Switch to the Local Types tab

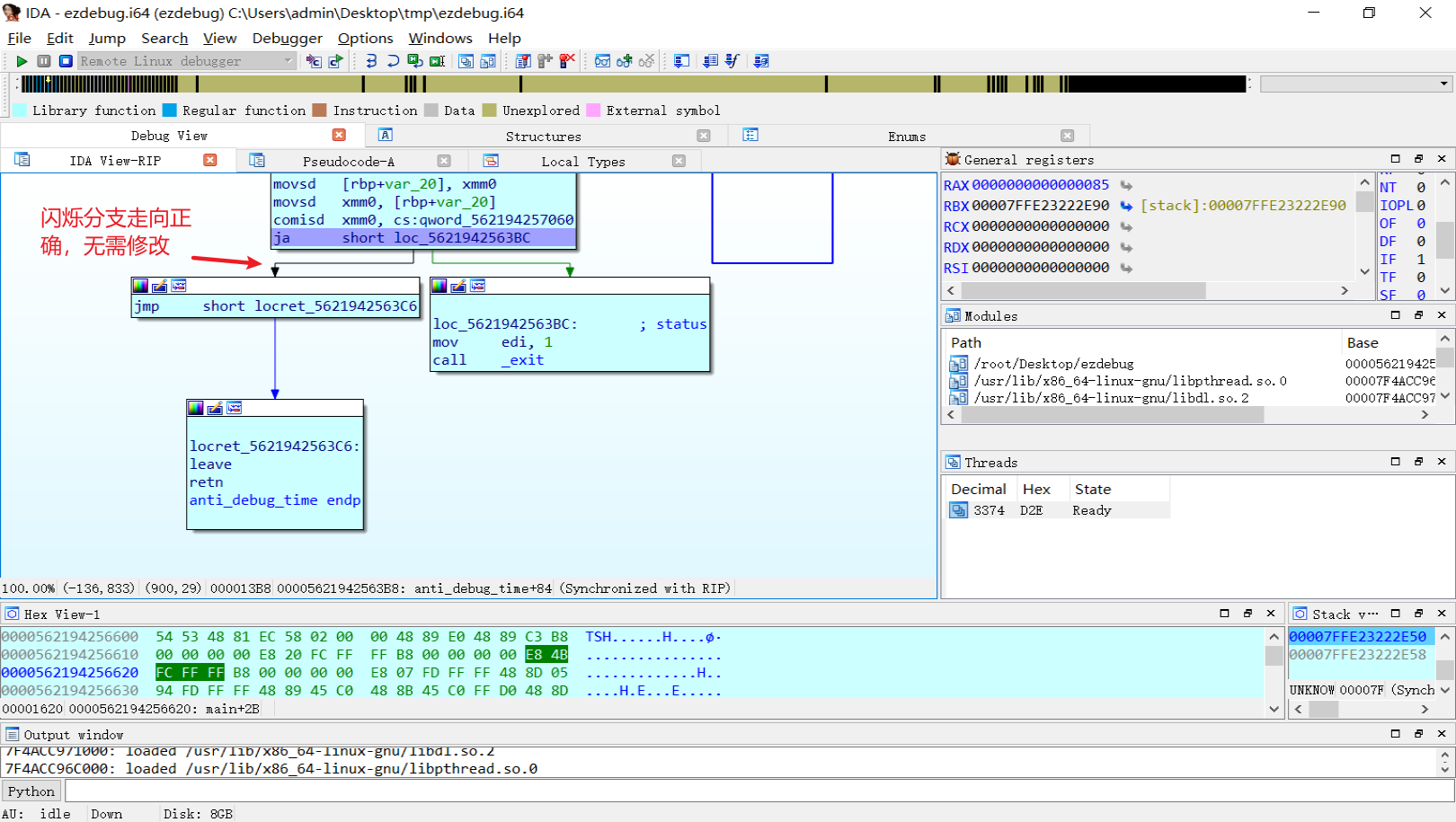click(x=582, y=161)
